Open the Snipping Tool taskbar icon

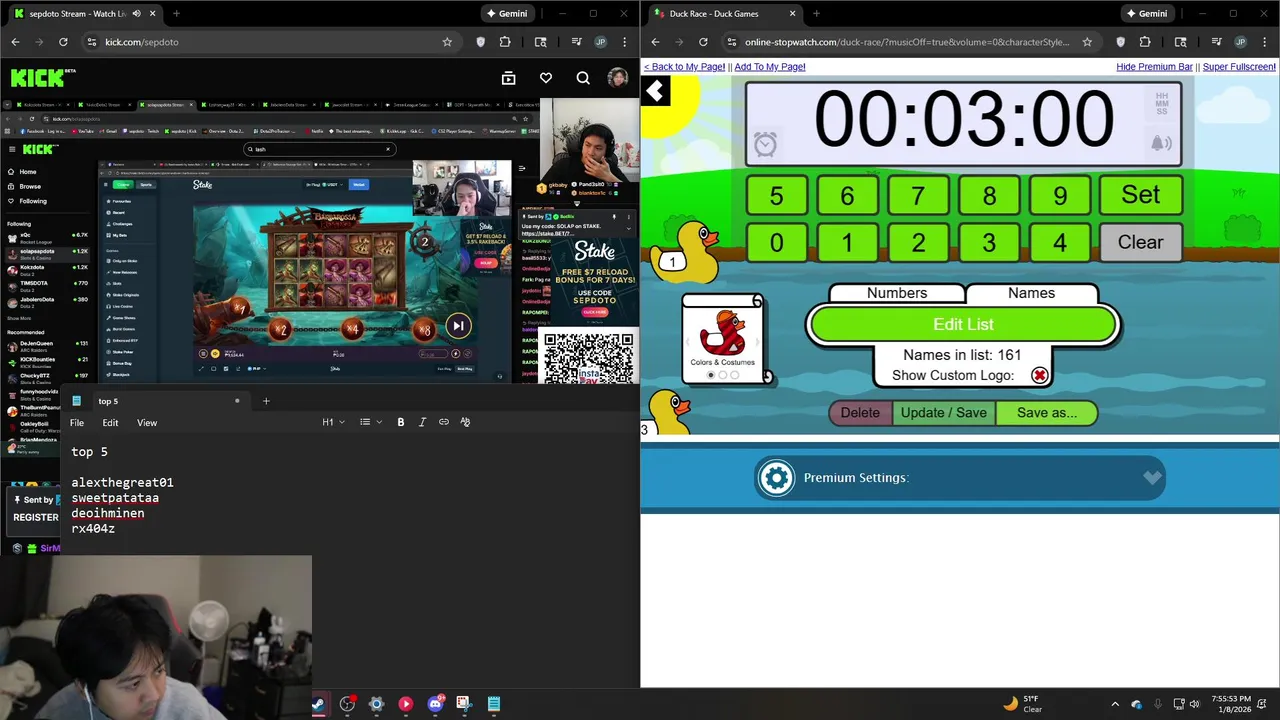[463, 704]
